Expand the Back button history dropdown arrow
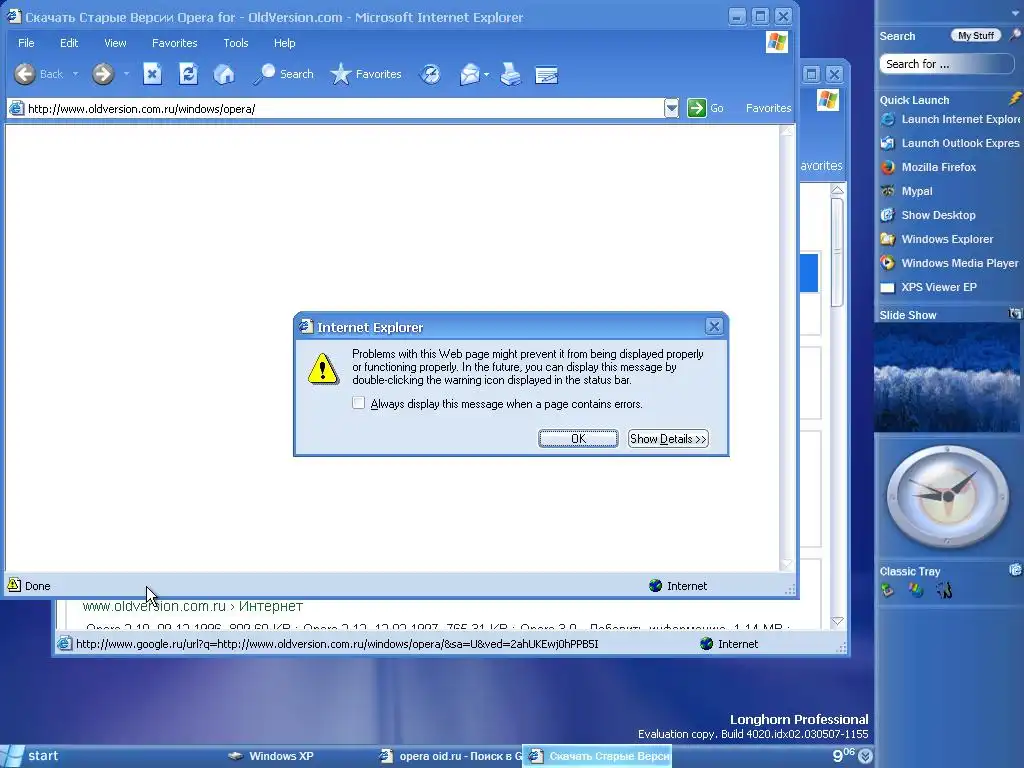The image size is (1024, 768). 75,74
